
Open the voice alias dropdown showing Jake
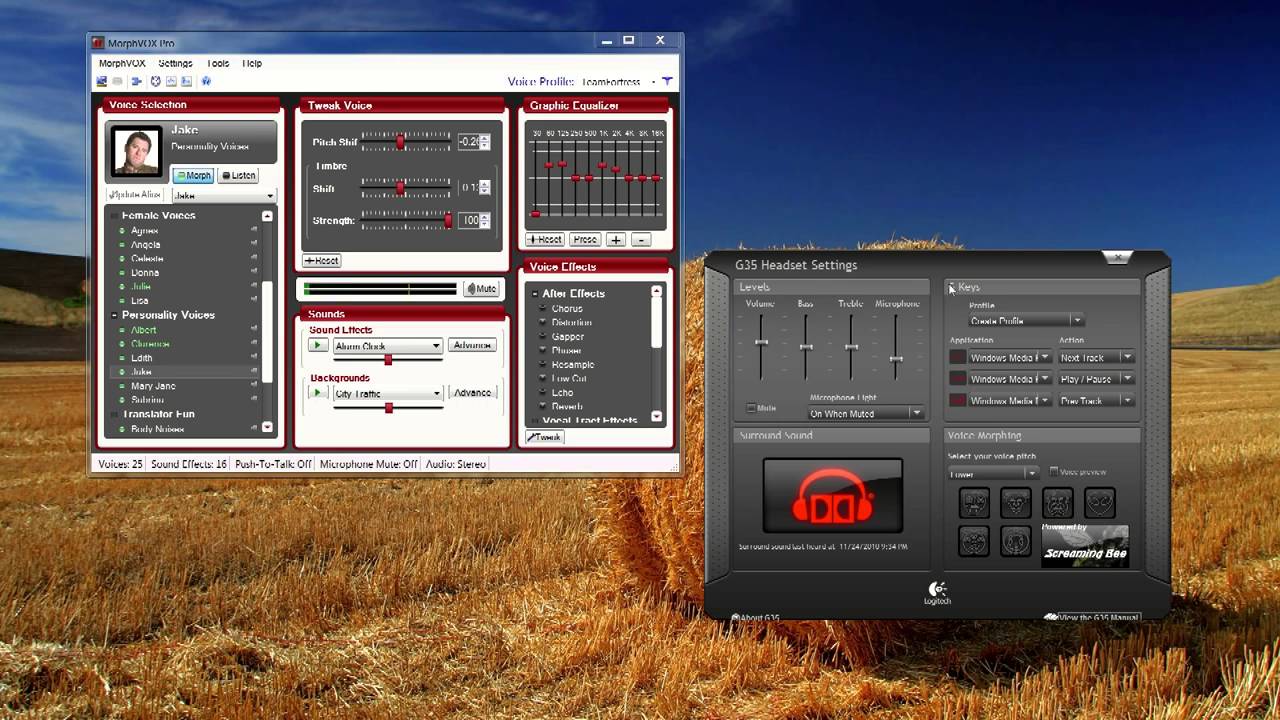[x=224, y=196]
